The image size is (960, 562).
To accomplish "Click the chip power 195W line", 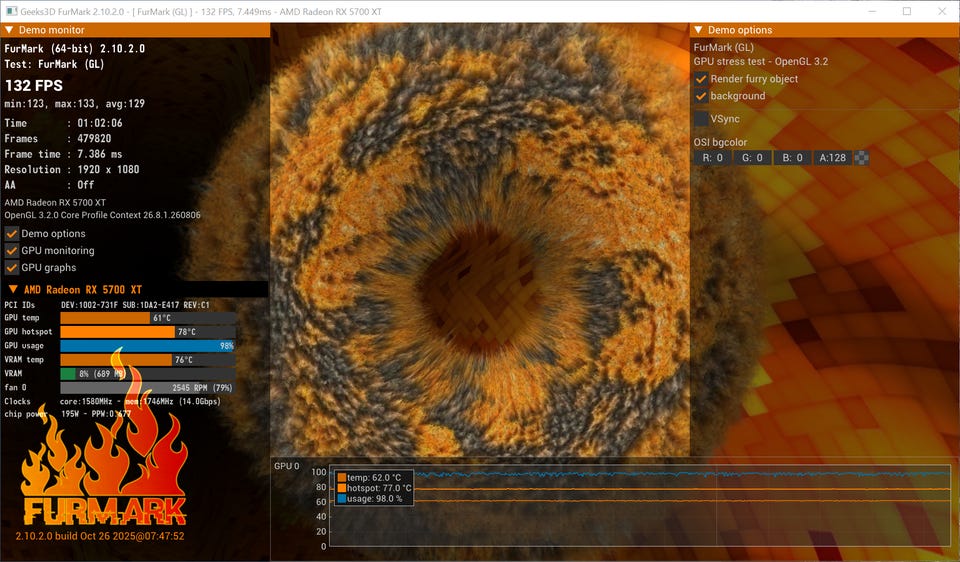I will [x=67, y=414].
